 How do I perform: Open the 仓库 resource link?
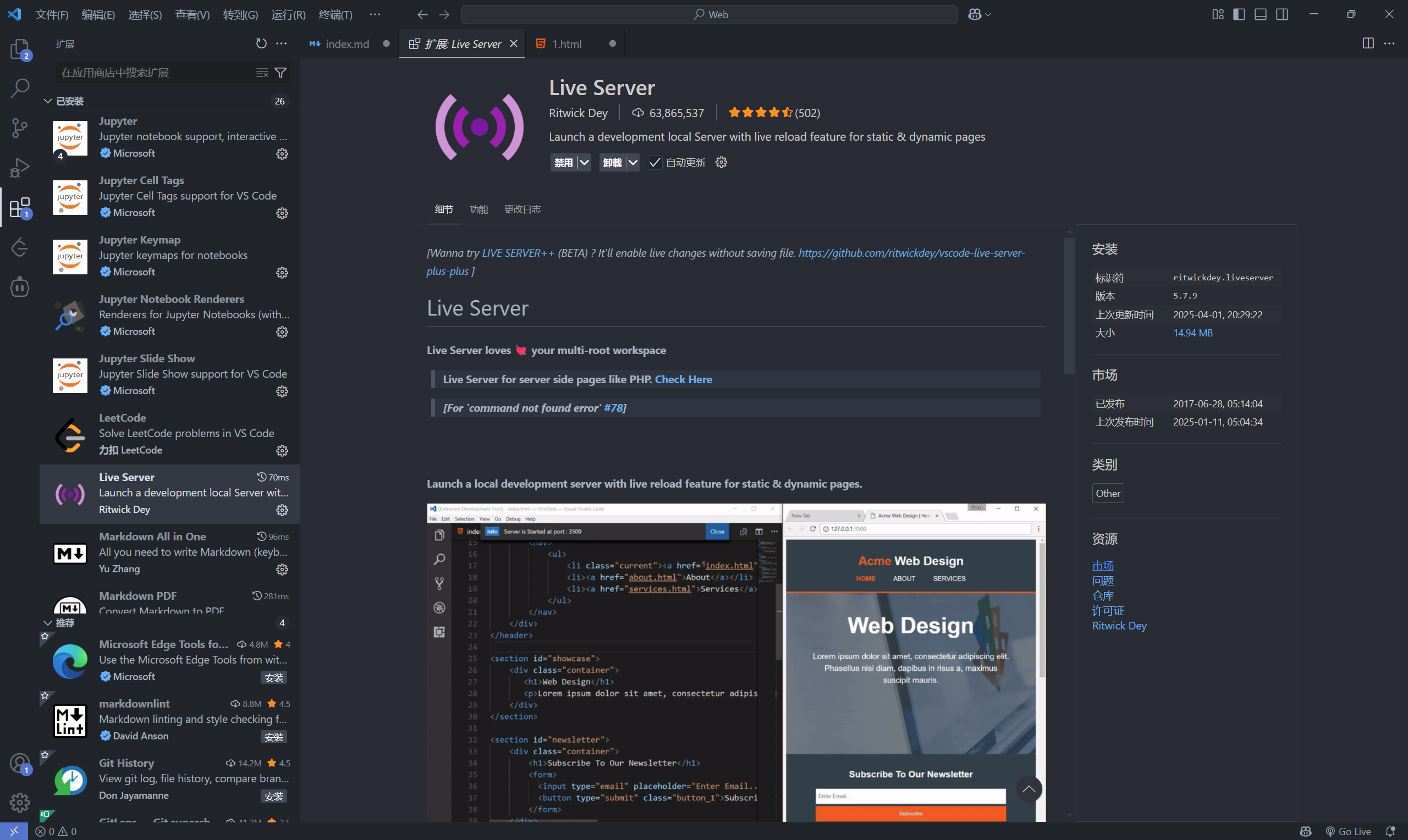click(x=1102, y=595)
